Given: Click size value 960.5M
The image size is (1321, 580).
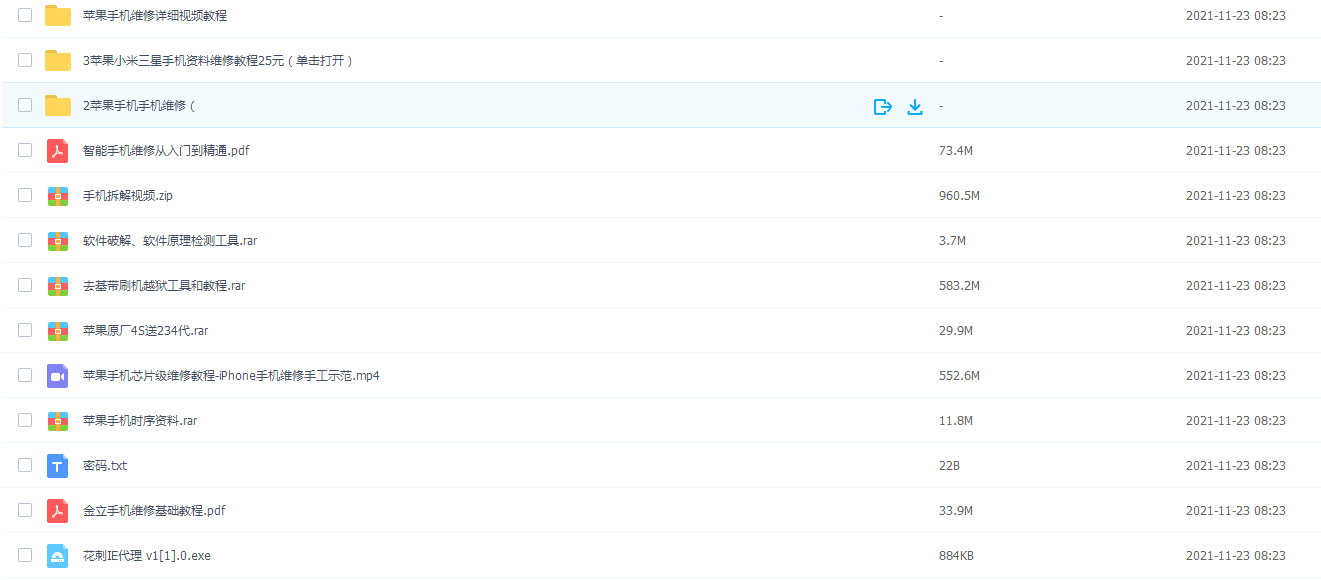Looking at the screenshot, I should coord(959,196).
